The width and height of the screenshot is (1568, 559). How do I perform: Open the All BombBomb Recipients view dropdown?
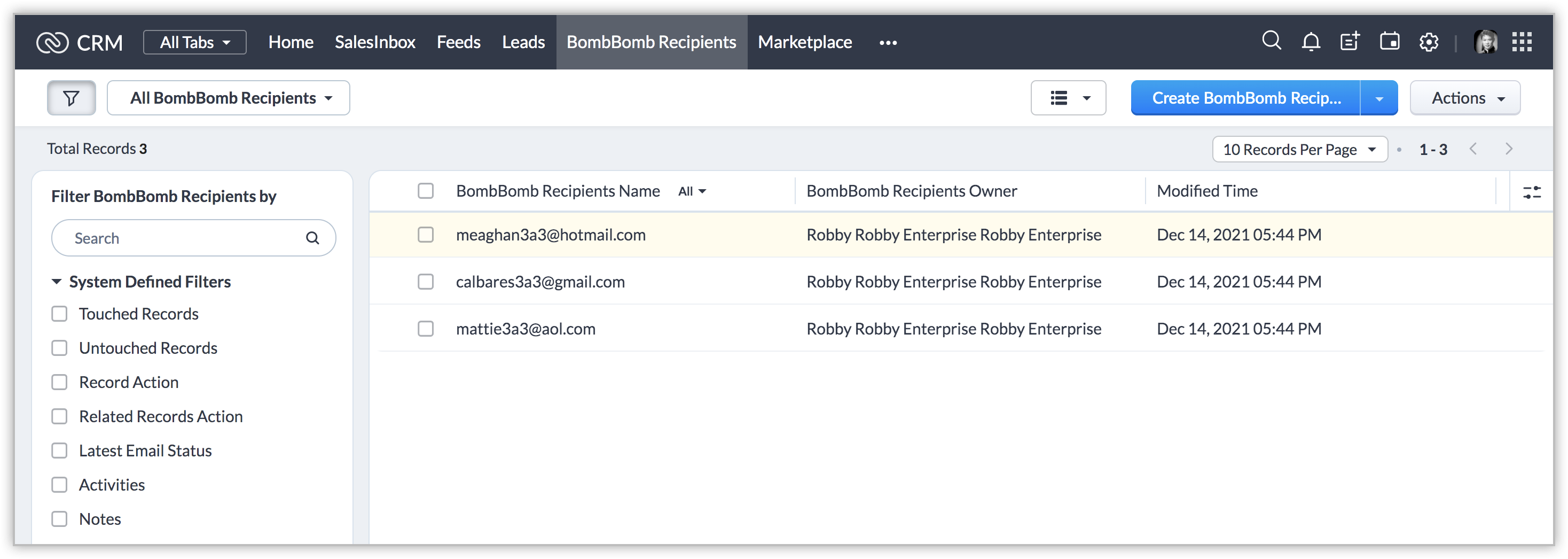click(228, 98)
